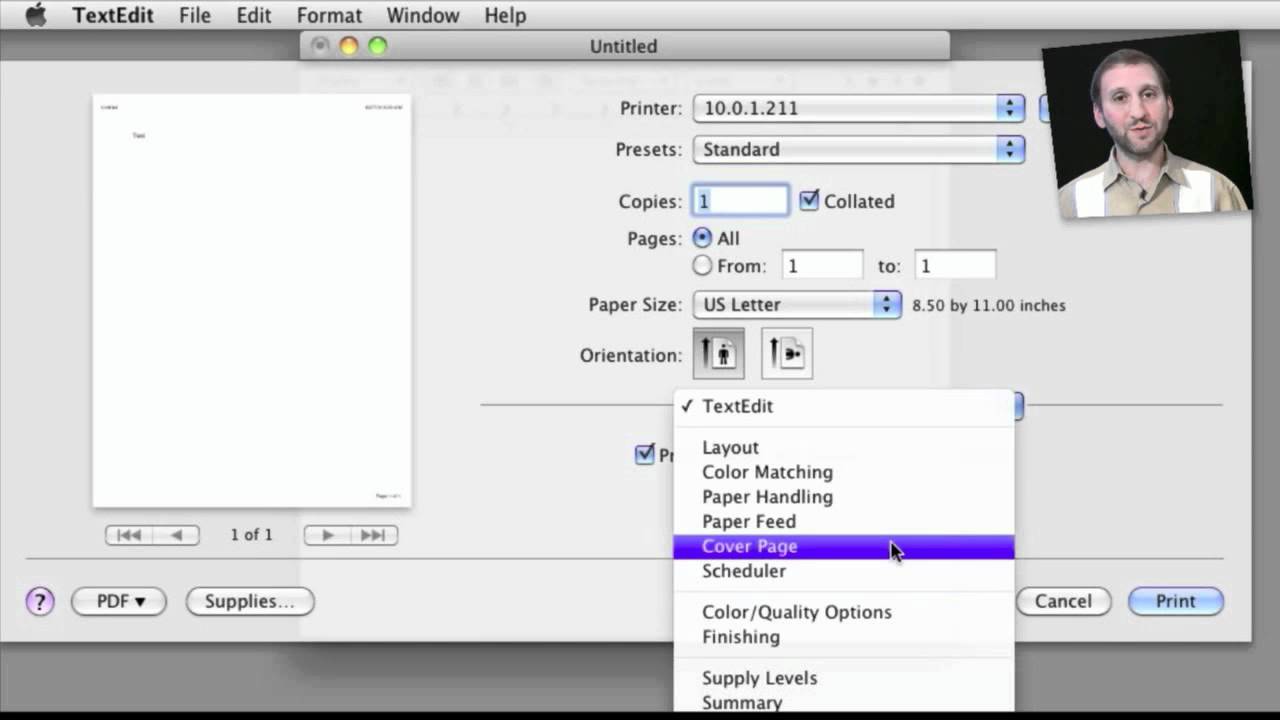Choose TextEdit in the options menu
The height and width of the screenshot is (720, 1280).
844,406
